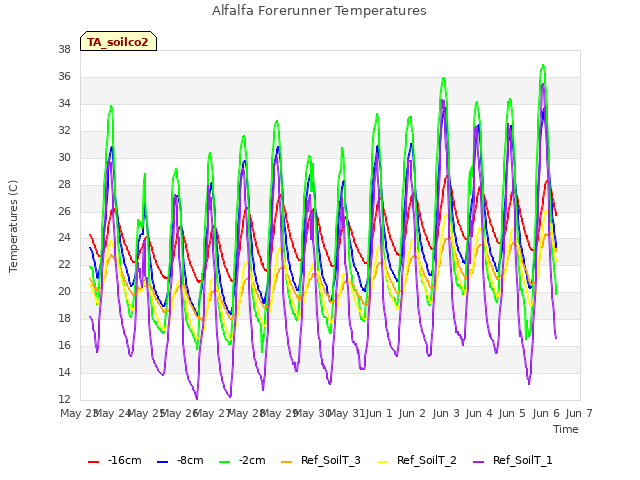Toggle the Ref_SoilT_3 legend entry
Viewport: 640px width, 480px height.
pos(321,460)
